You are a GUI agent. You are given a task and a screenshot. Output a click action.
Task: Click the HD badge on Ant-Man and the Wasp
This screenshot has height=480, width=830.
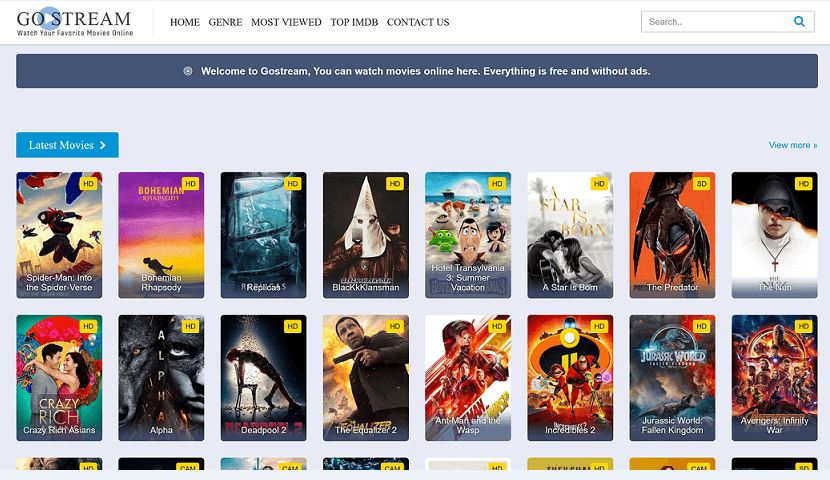click(x=497, y=327)
